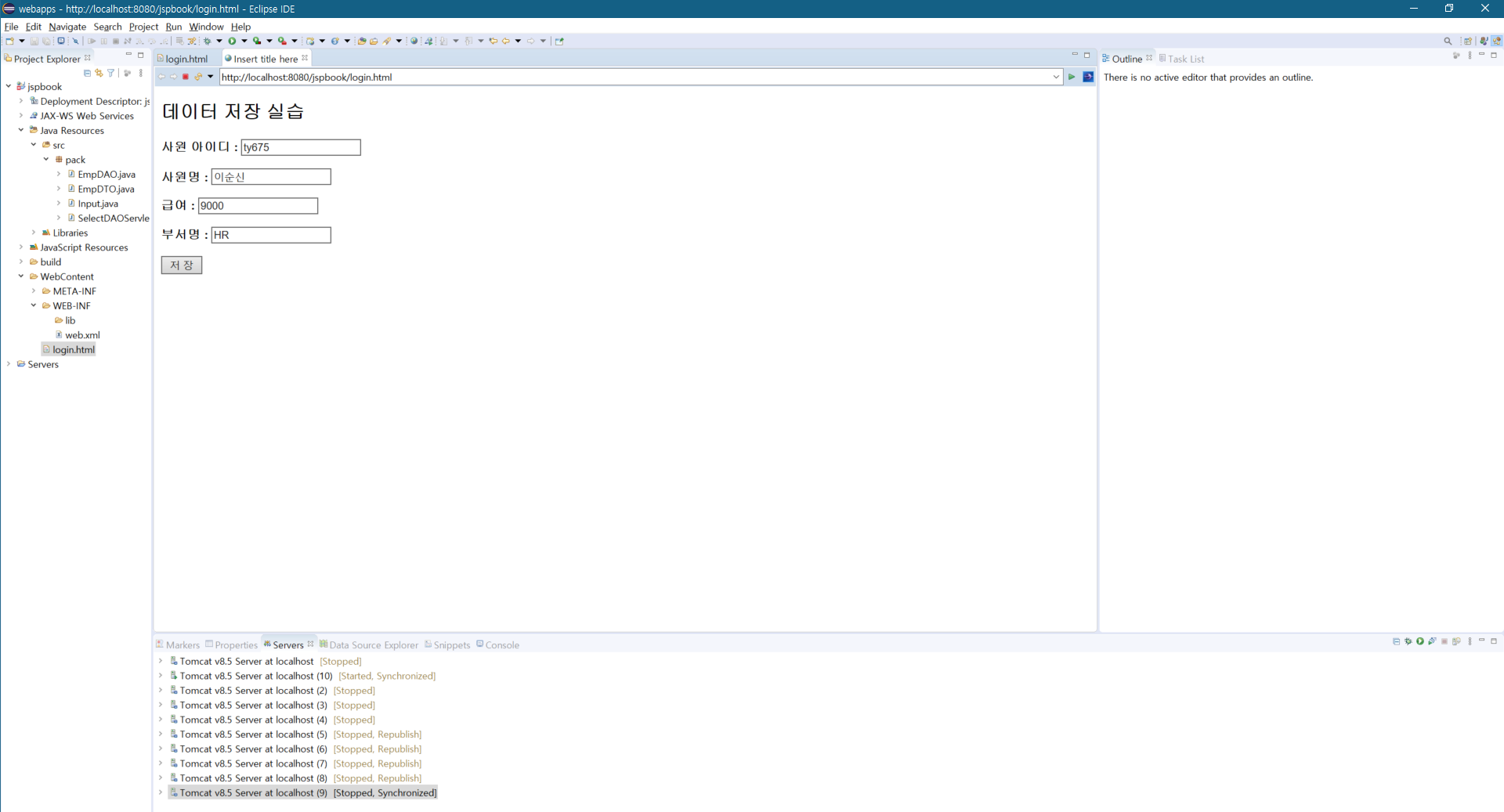Open the URL history dropdown

[1056, 77]
